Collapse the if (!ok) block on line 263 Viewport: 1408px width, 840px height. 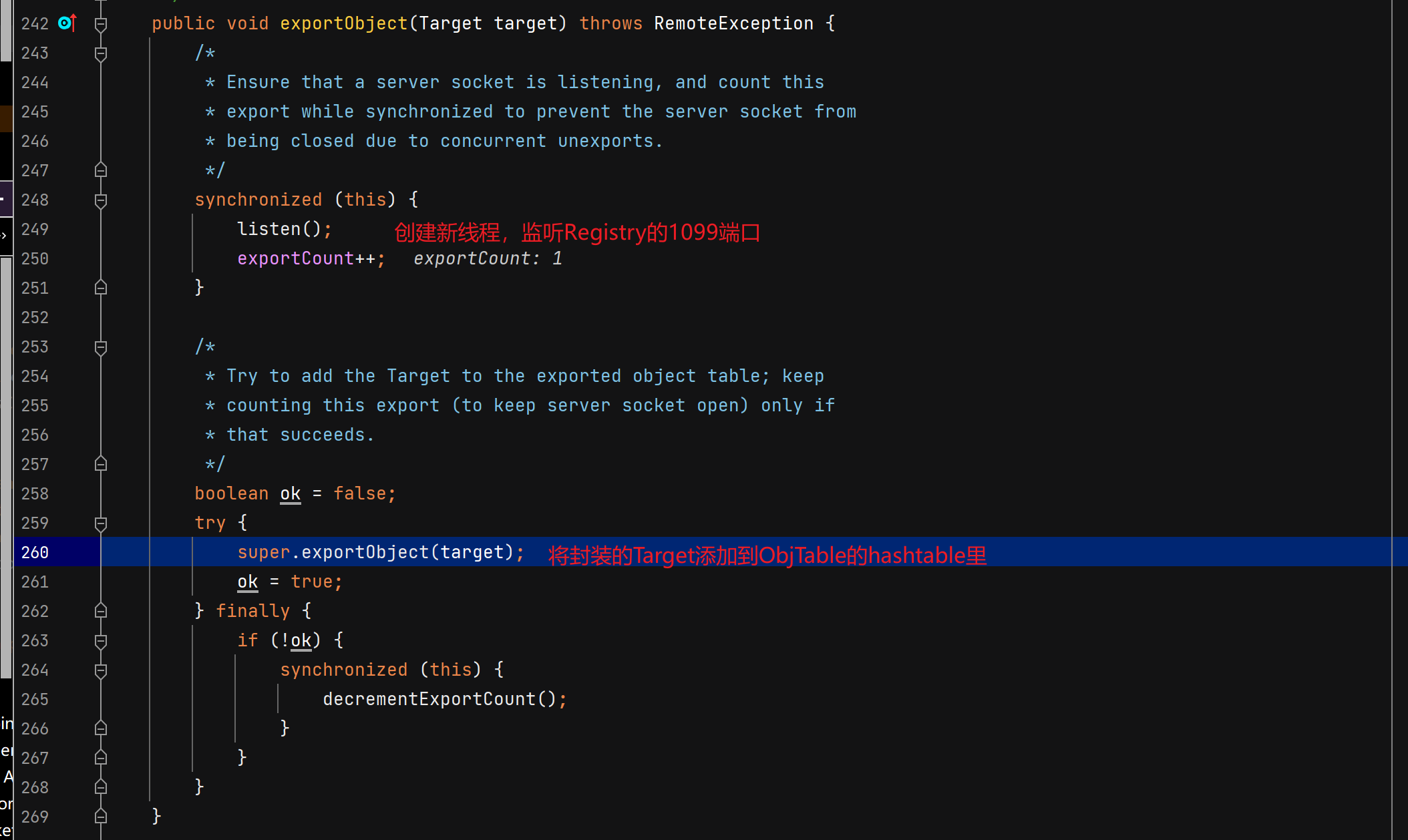point(101,641)
